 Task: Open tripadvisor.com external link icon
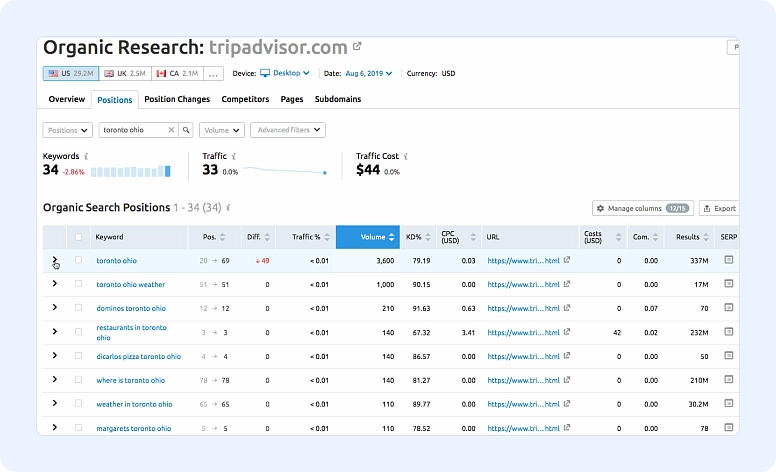pos(357,47)
